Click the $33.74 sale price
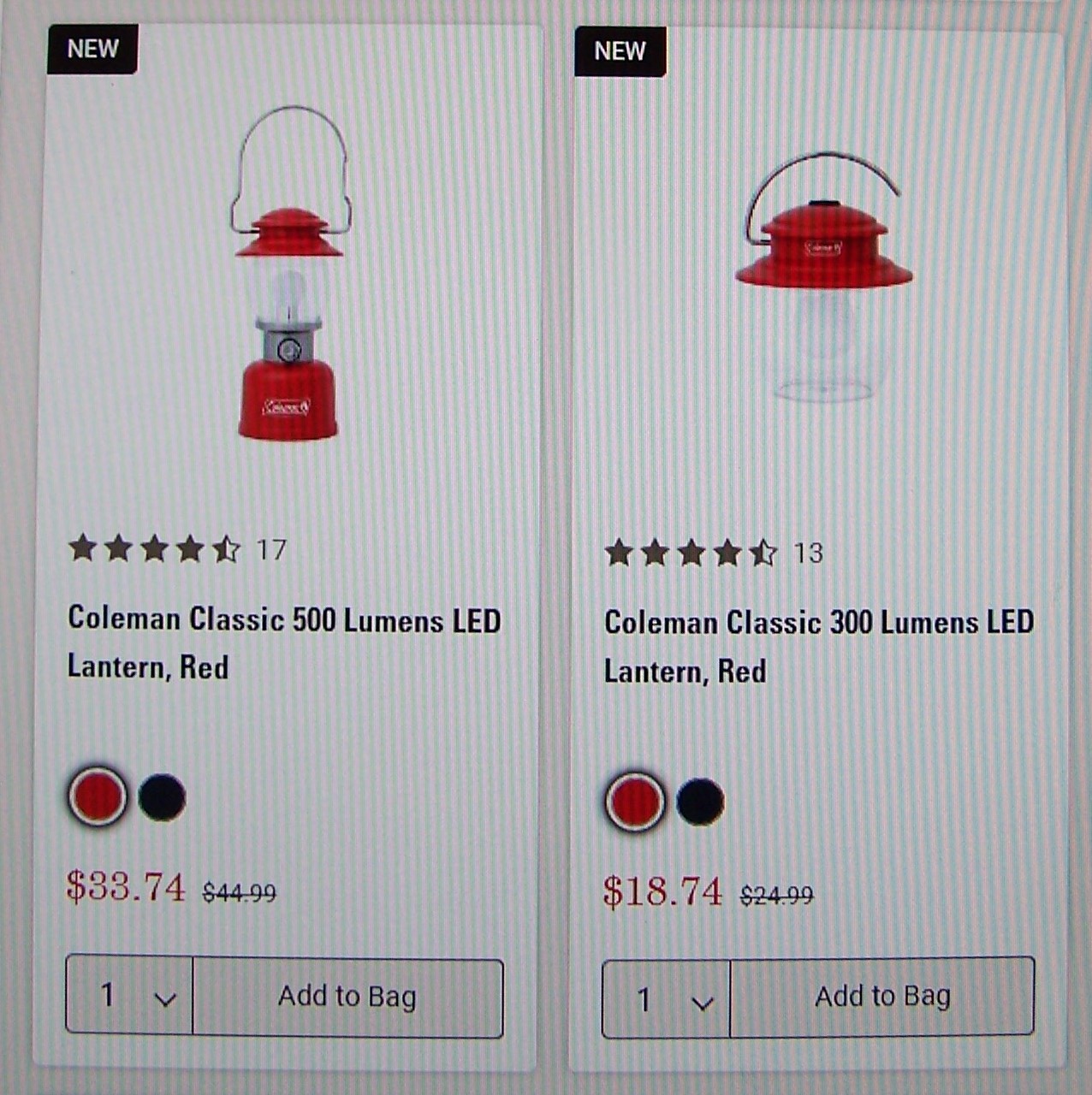Viewport: 1092px width, 1095px height. 126,886
